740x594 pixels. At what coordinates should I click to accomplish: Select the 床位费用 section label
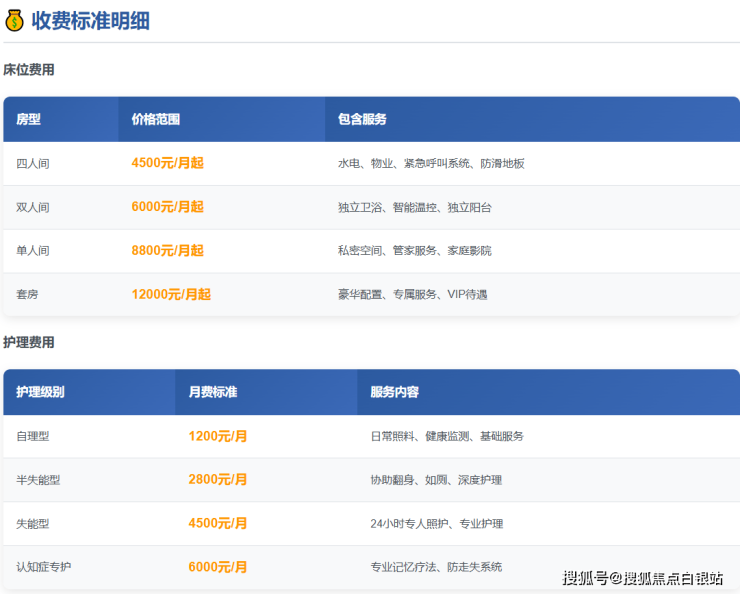click(29, 70)
